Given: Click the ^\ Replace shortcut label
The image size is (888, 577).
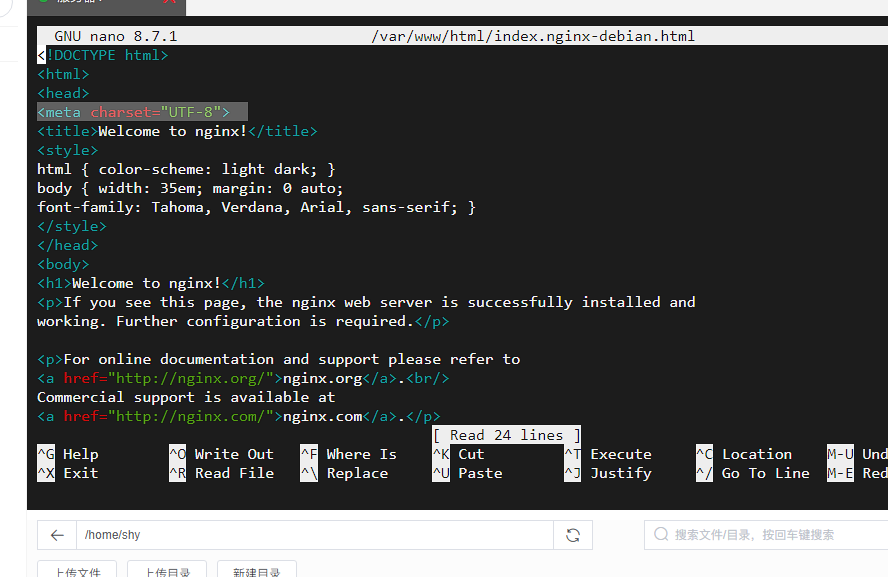Looking at the screenshot, I should [344, 473].
